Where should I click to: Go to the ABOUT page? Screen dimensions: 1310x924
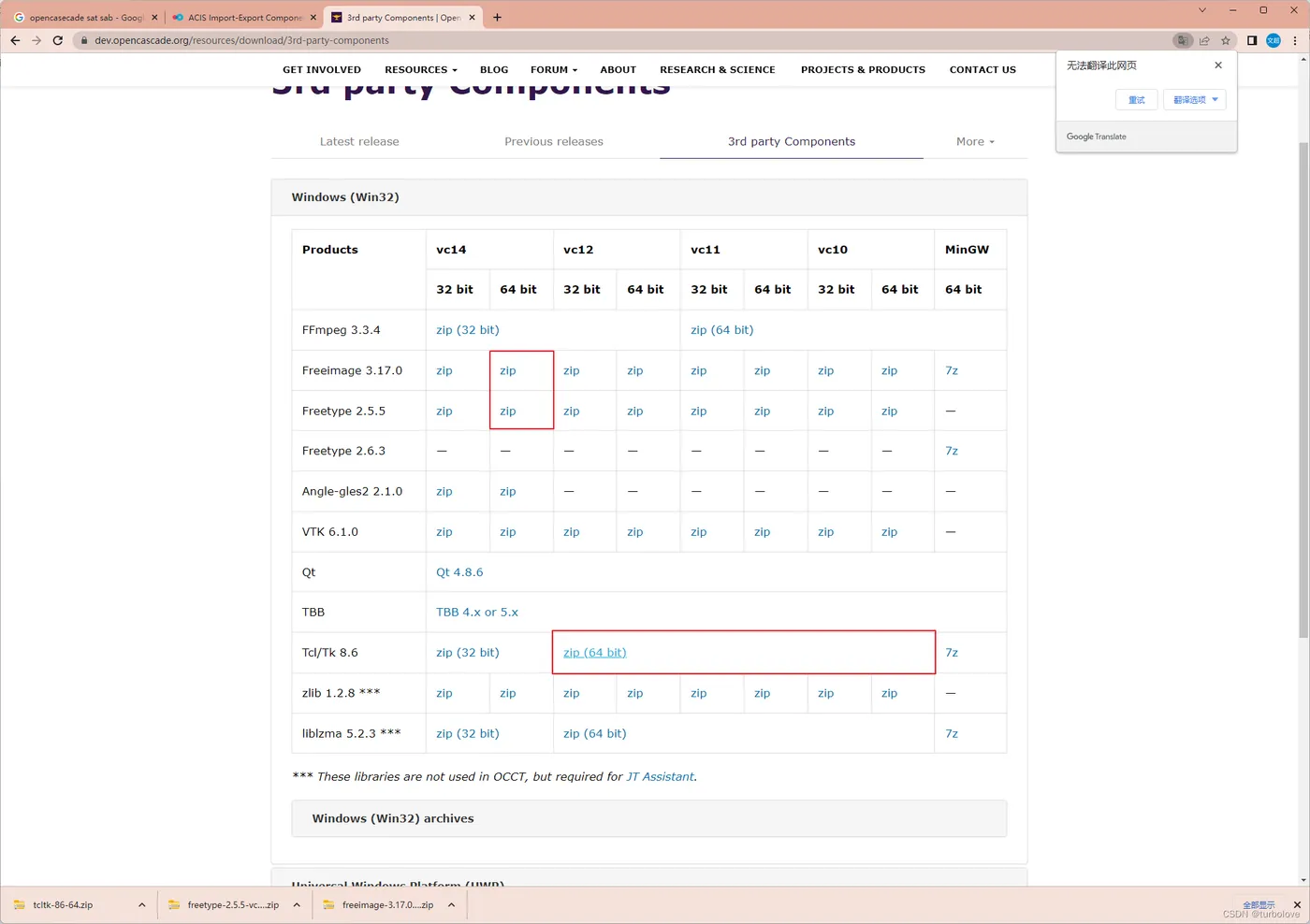point(618,70)
